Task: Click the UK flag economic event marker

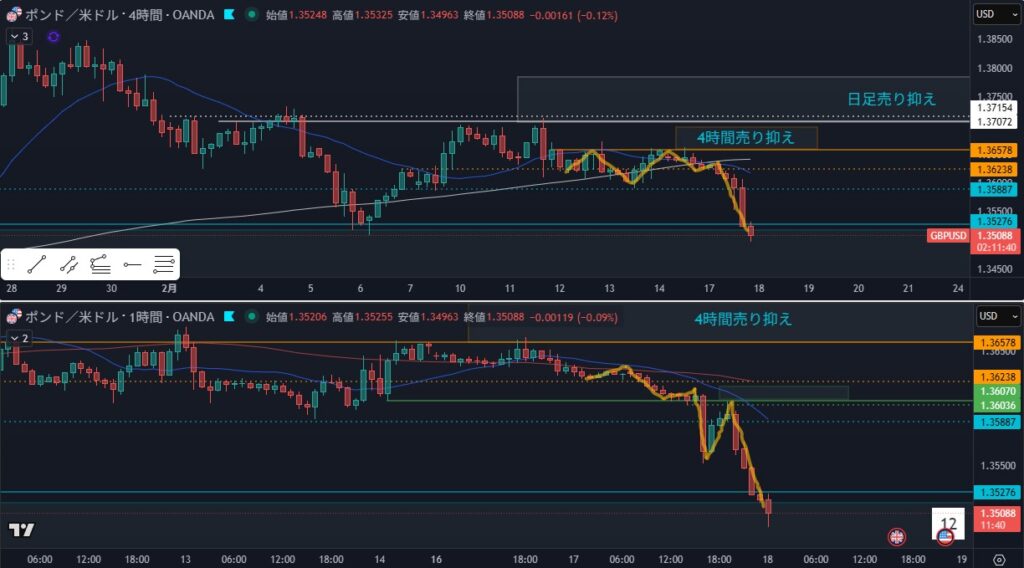Action: pos(897,536)
